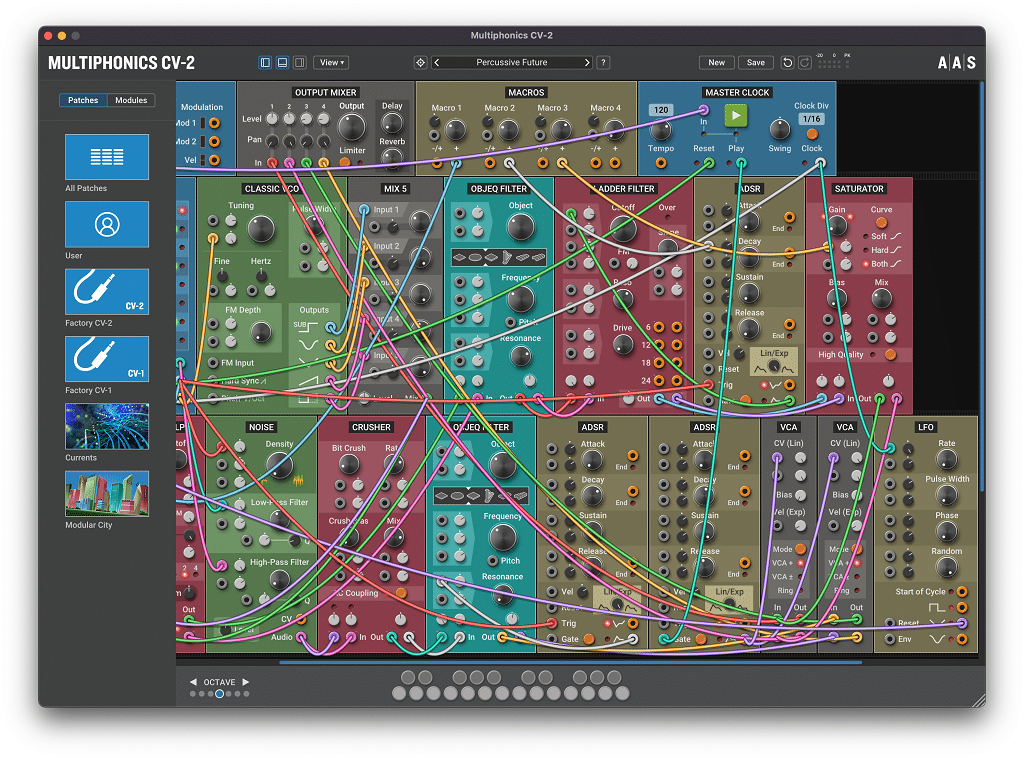Toggle the right sidebar panel view icon

[x=300, y=63]
